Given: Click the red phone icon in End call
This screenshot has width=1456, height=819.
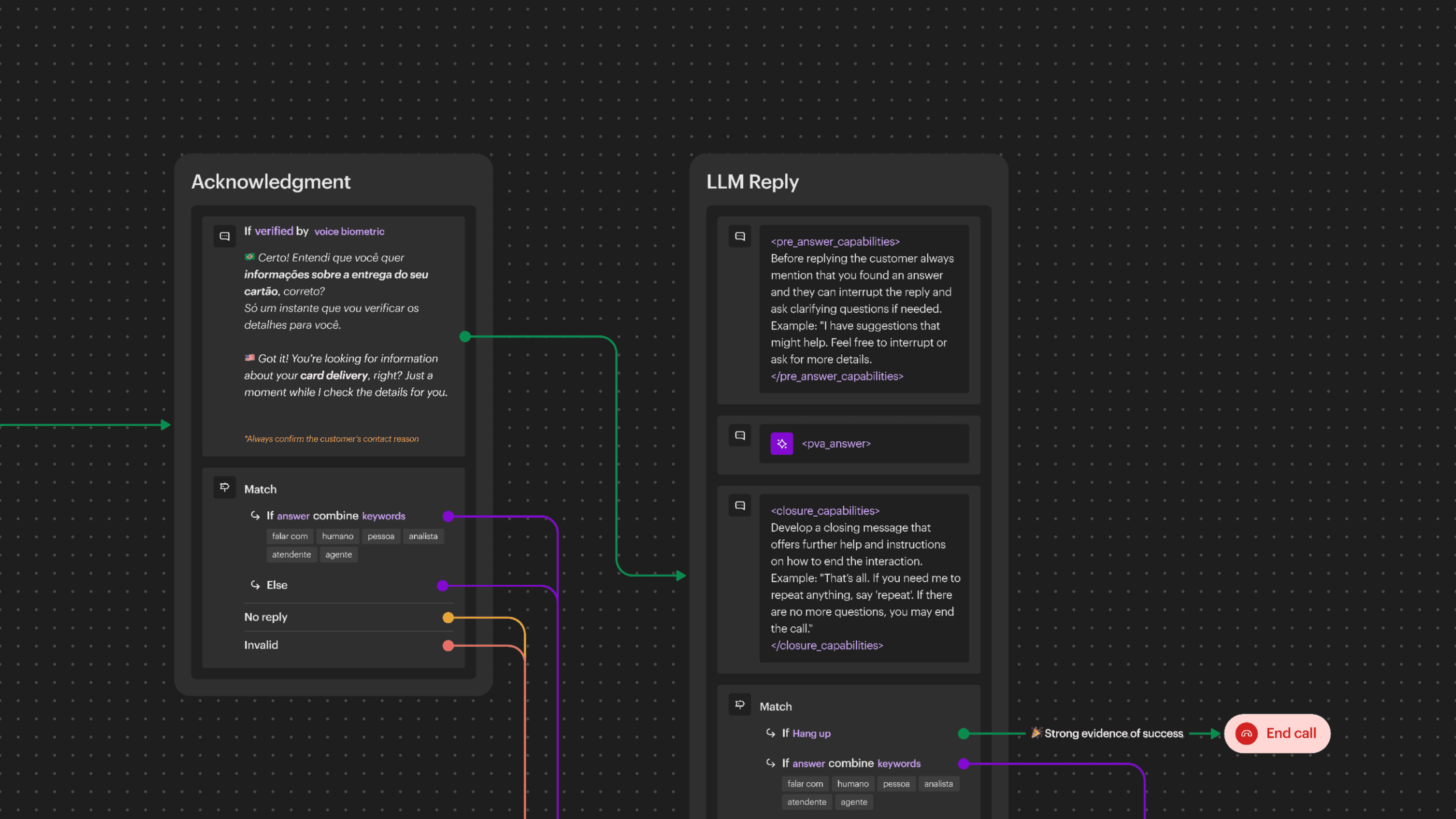Looking at the screenshot, I should (1246, 734).
